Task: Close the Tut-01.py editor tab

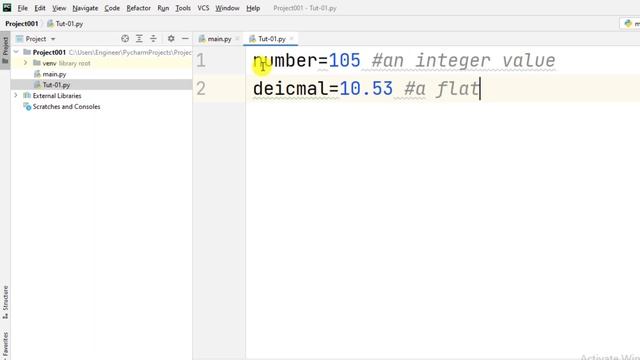Action: (x=291, y=39)
